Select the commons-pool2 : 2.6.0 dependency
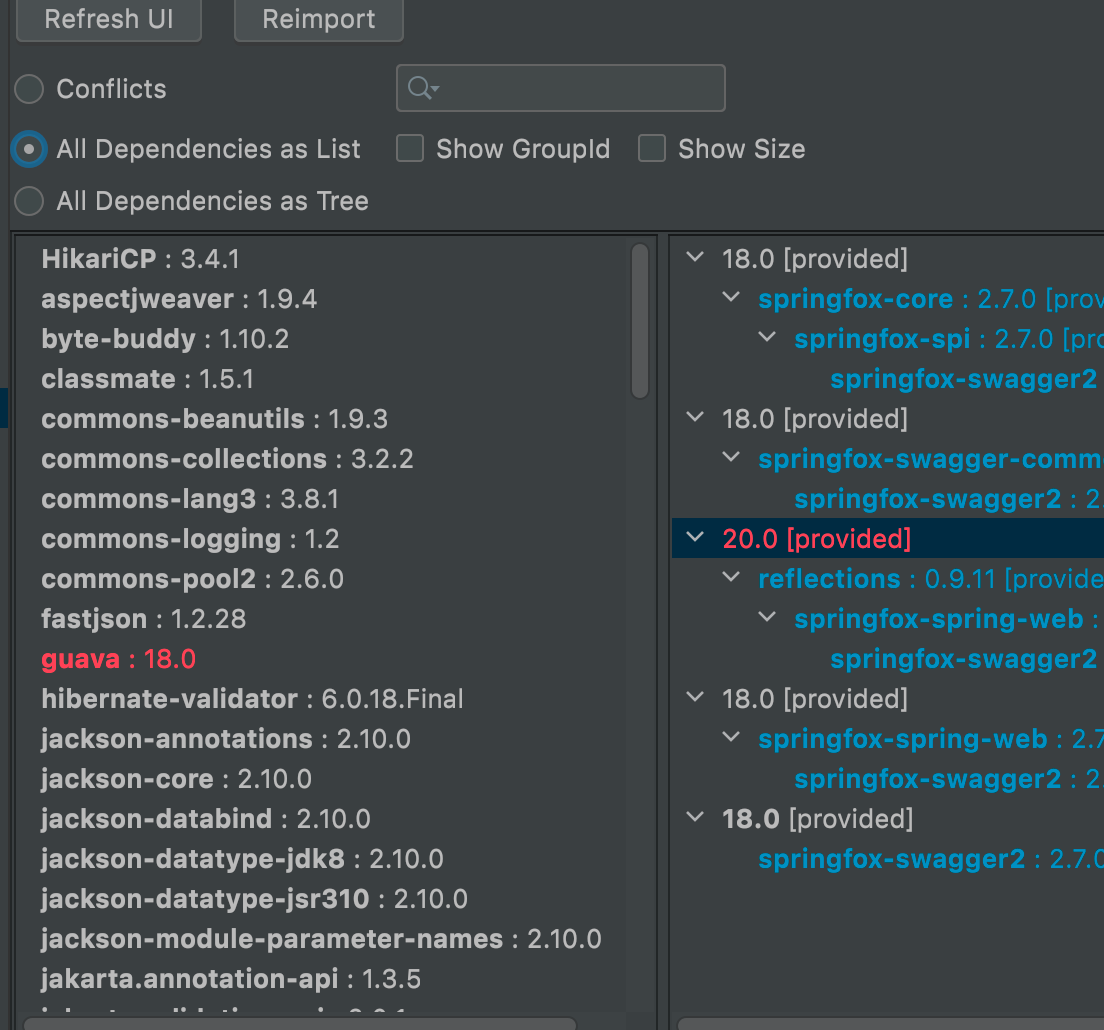 [192, 579]
